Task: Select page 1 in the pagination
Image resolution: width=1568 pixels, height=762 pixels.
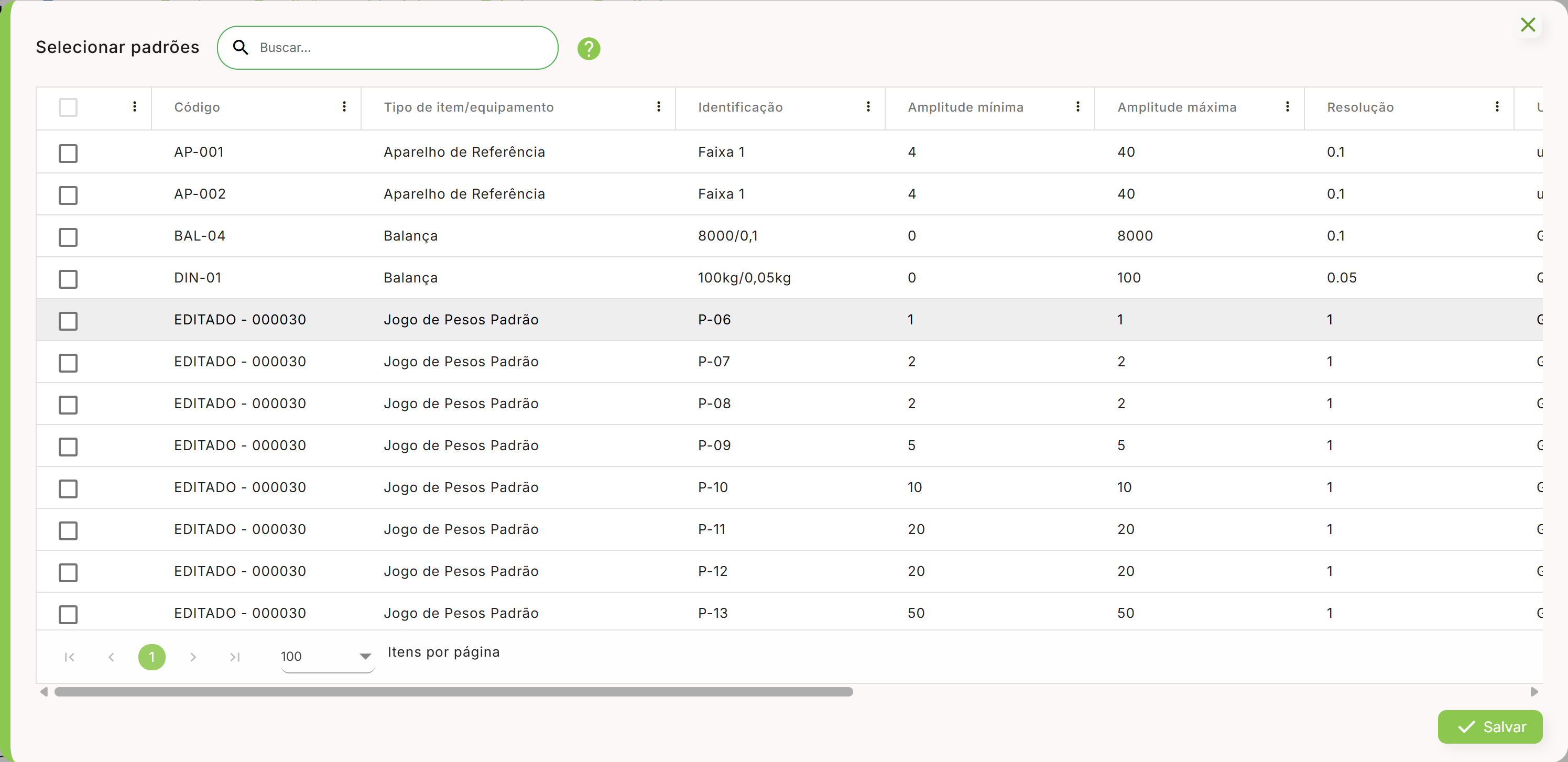Action: (x=151, y=657)
